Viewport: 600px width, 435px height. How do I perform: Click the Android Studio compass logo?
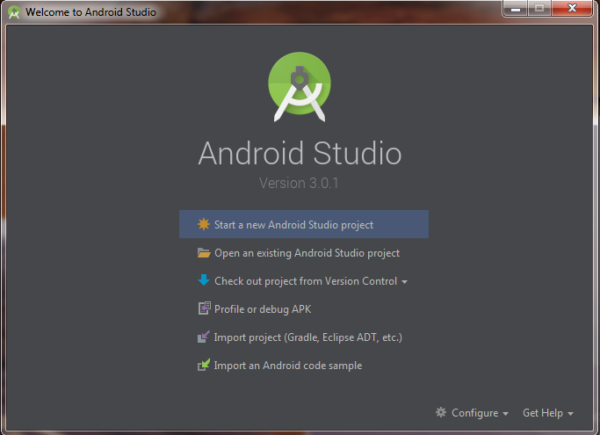299,84
